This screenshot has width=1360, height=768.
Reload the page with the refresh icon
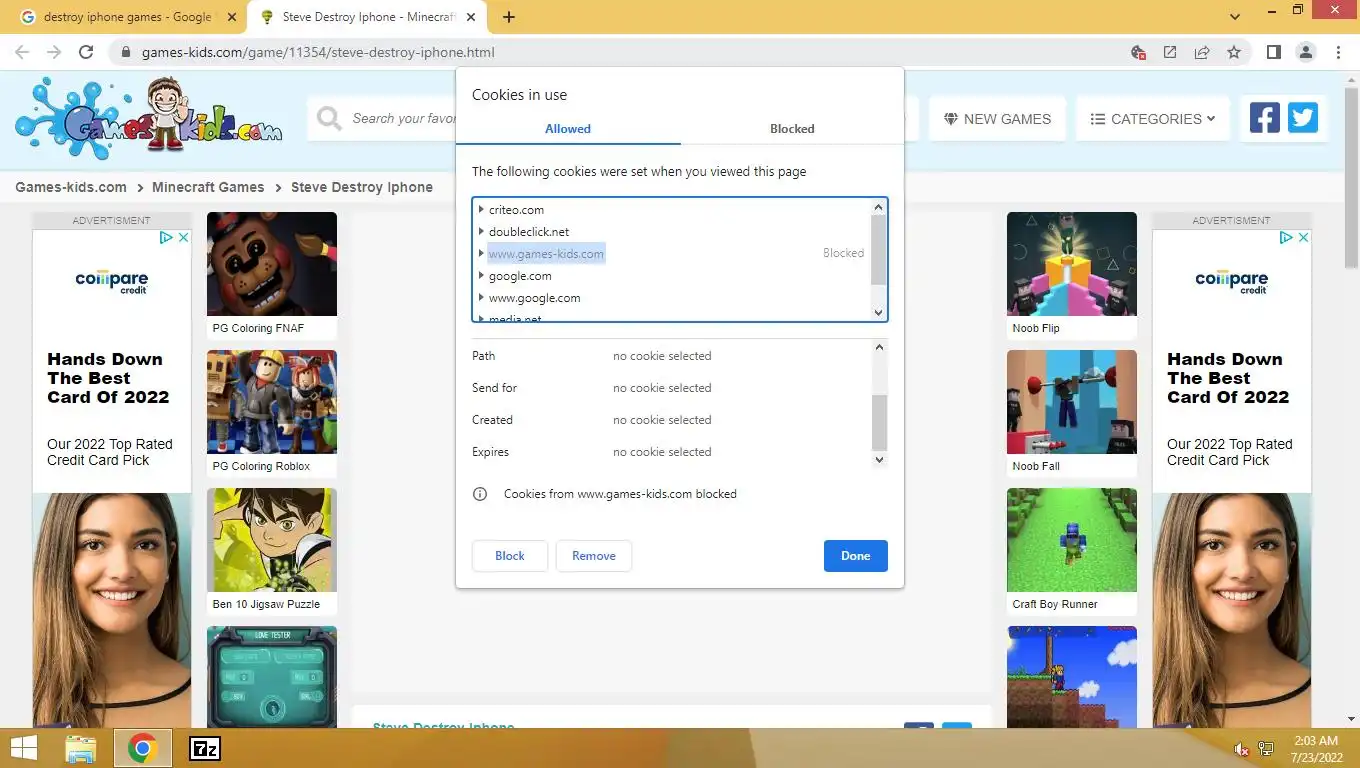click(x=86, y=52)
